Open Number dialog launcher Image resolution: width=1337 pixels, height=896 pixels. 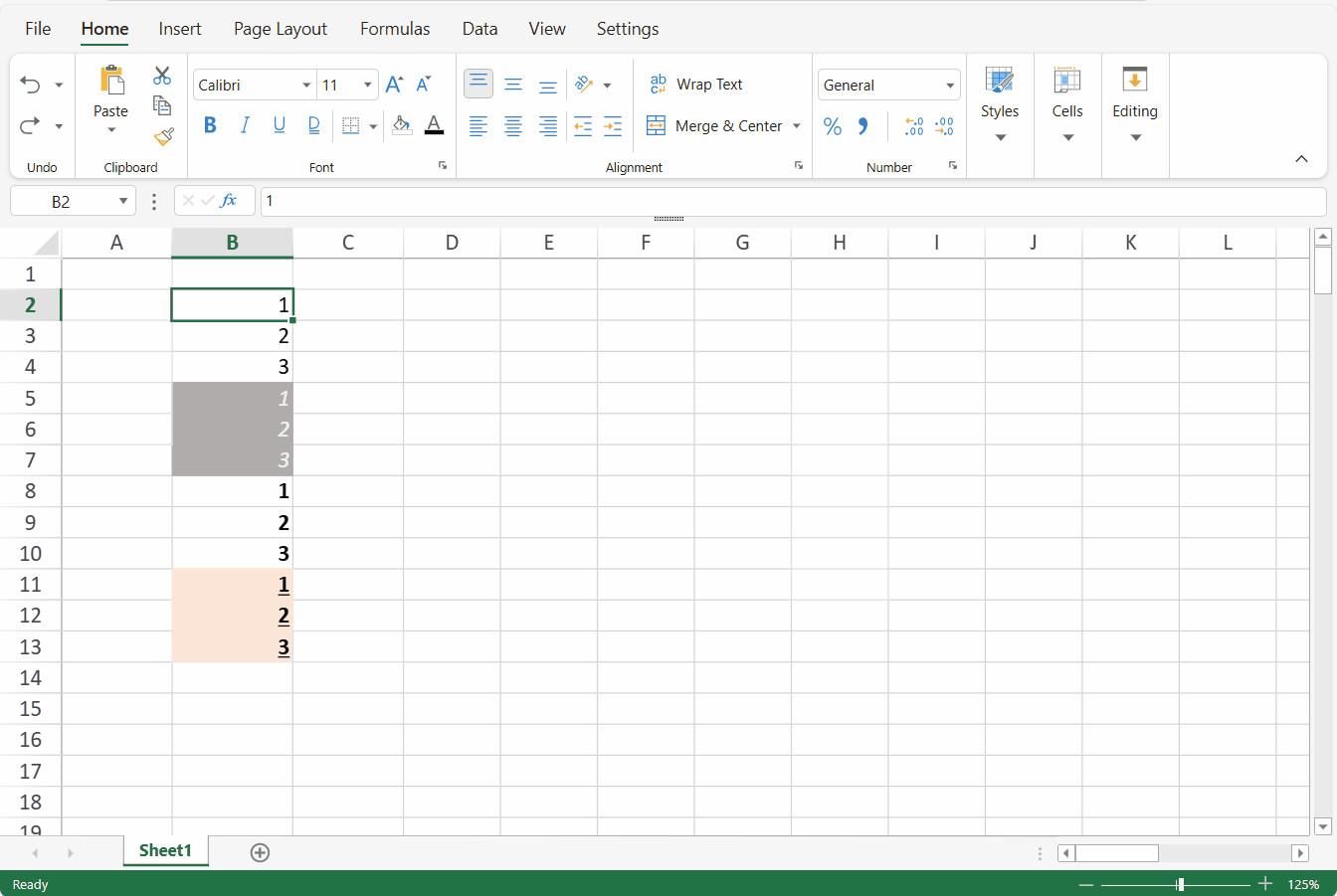pos(953,166)
